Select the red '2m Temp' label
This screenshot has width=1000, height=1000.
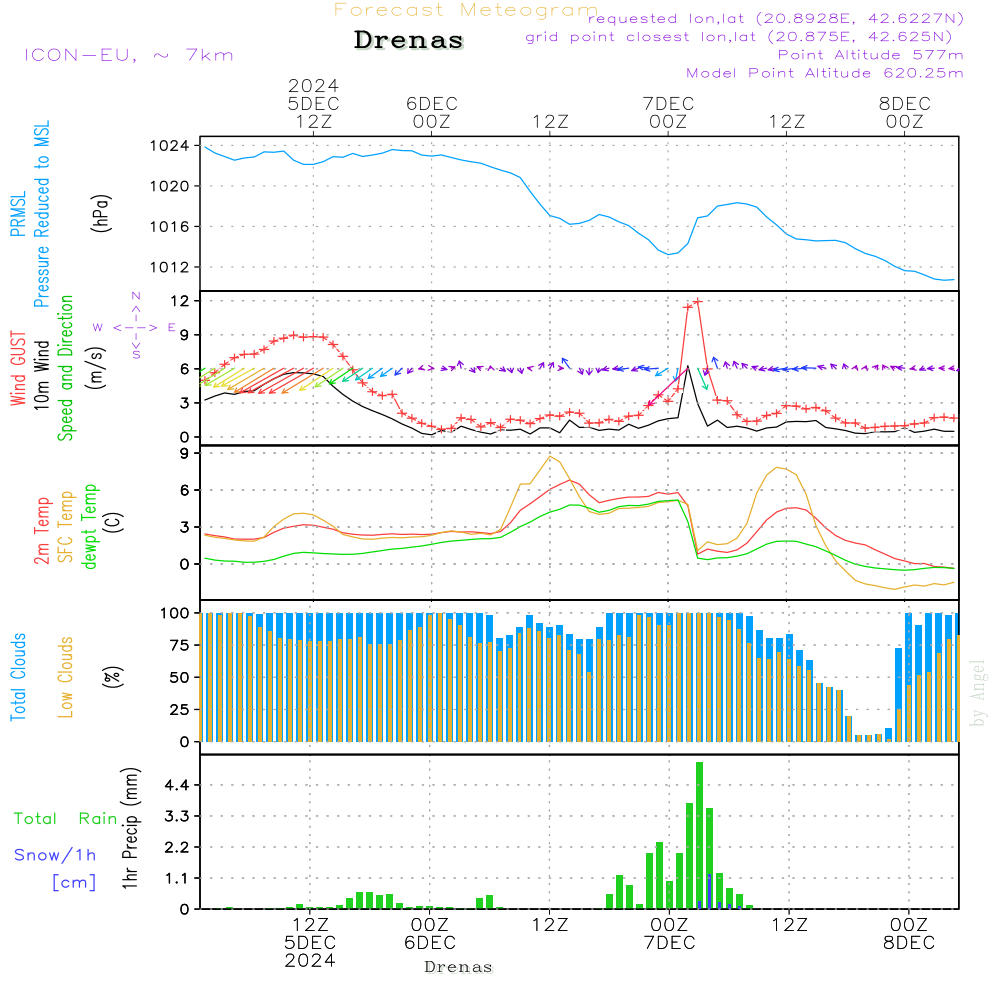(x=41, y=531)
